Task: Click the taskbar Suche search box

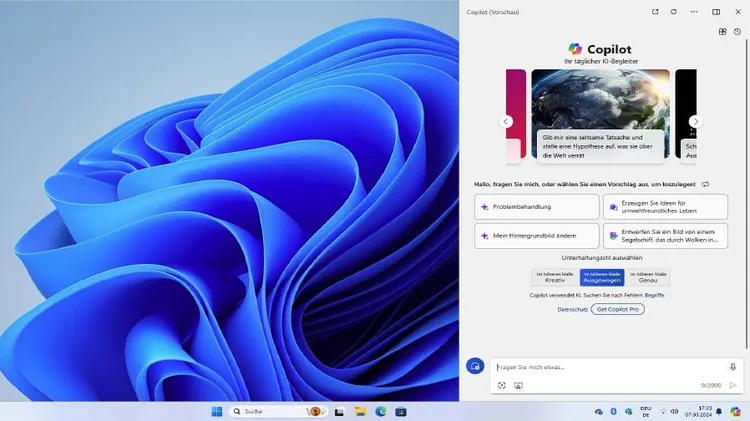Action: [x=278, y=411]
